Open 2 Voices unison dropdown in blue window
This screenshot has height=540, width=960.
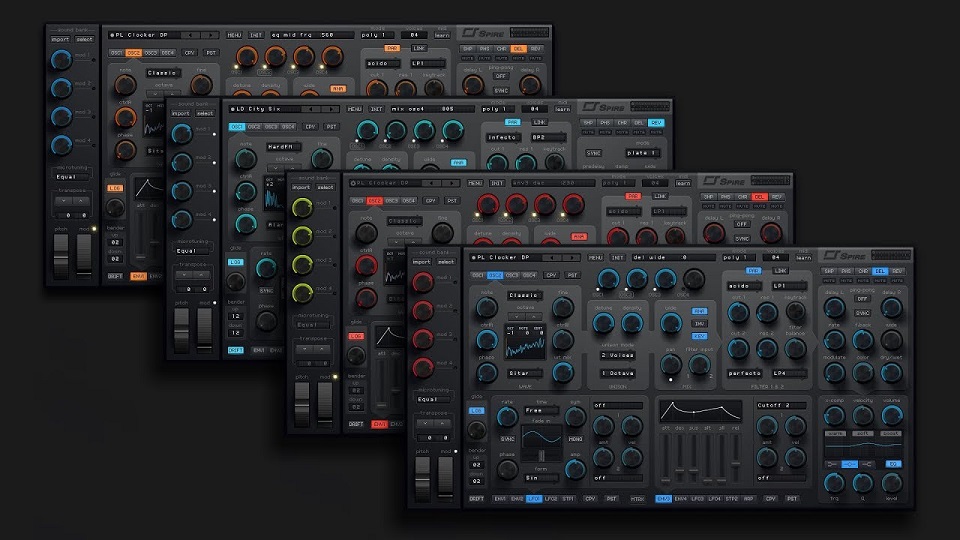pyautogui.click(x=617, y=355)
